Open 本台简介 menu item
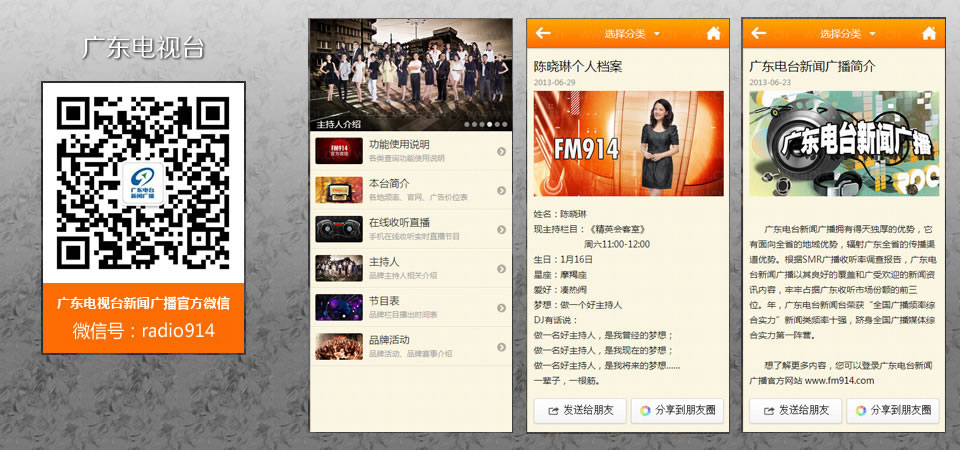 click(411, 190)
